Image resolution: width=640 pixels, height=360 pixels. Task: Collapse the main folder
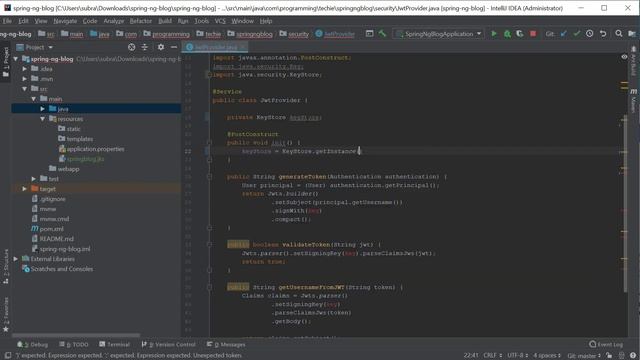pyautogui.click(x=34, y=99)
